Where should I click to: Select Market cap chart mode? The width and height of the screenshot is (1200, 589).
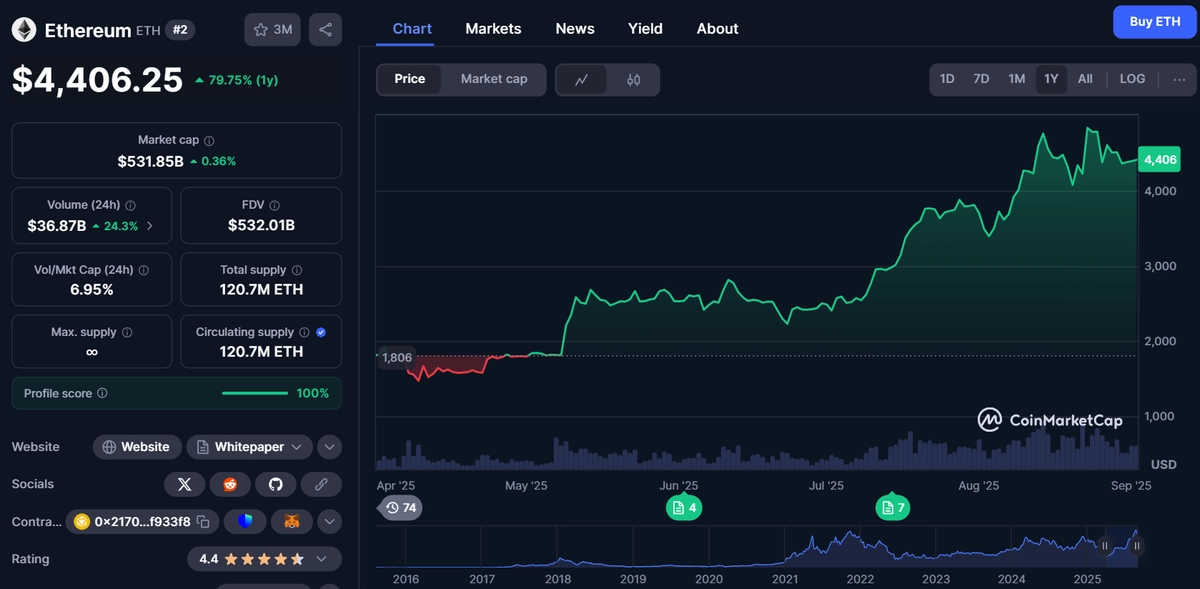(x=494, y=79)
